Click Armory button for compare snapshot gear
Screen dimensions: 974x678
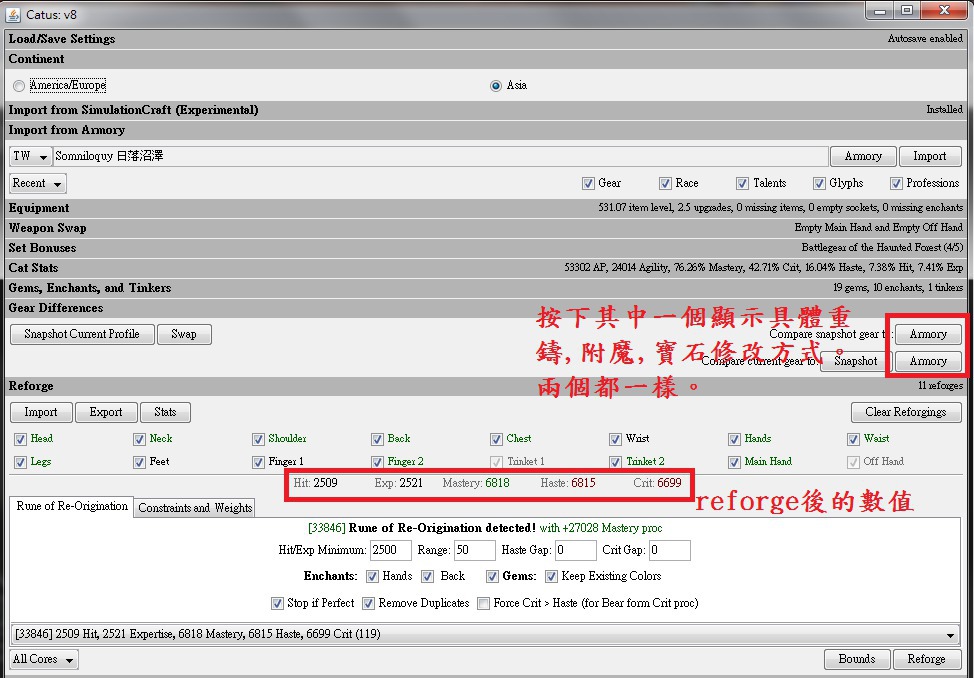pyautogui.click(x=928, y=334)
